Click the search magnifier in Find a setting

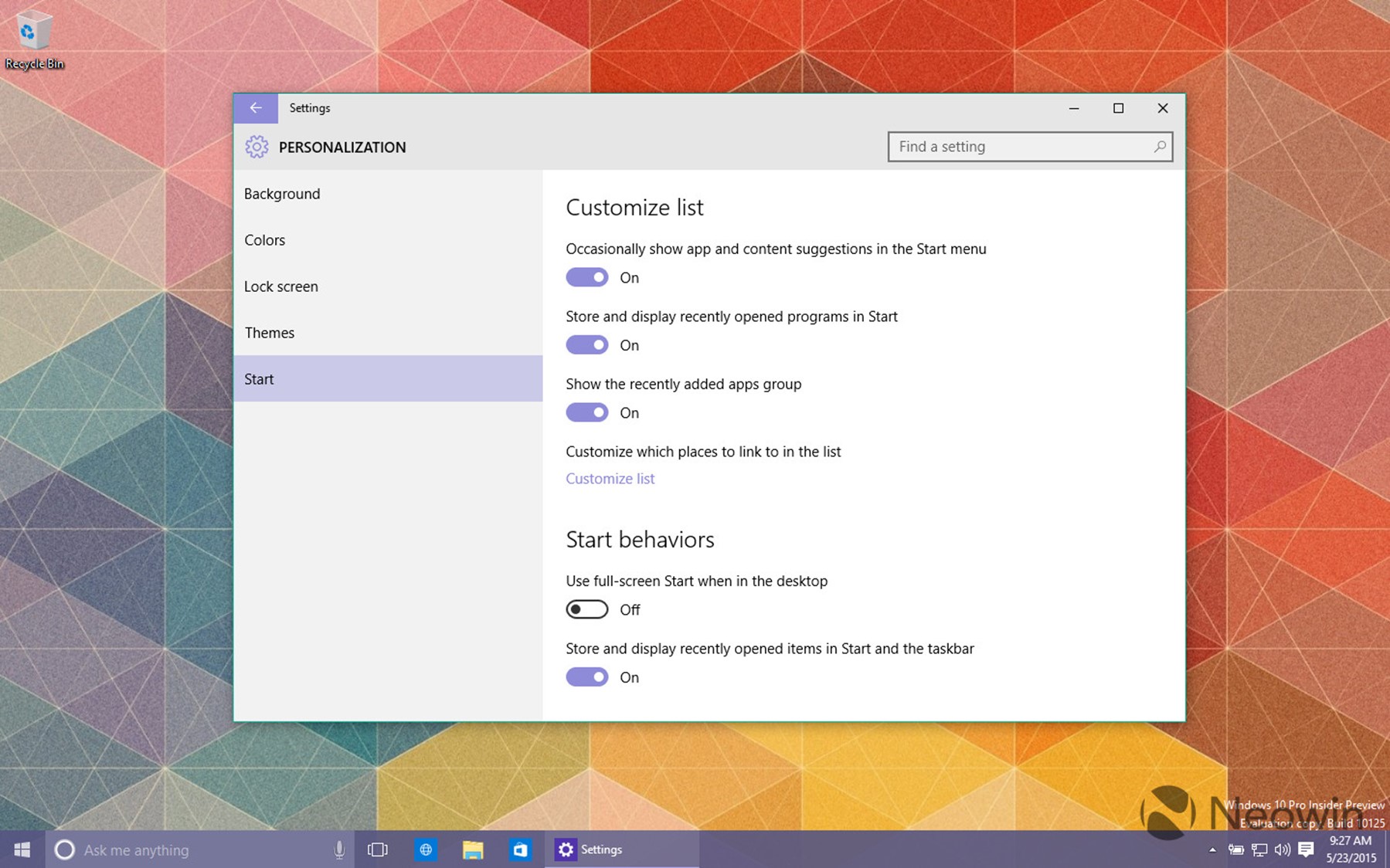(x=1159, y=147)
